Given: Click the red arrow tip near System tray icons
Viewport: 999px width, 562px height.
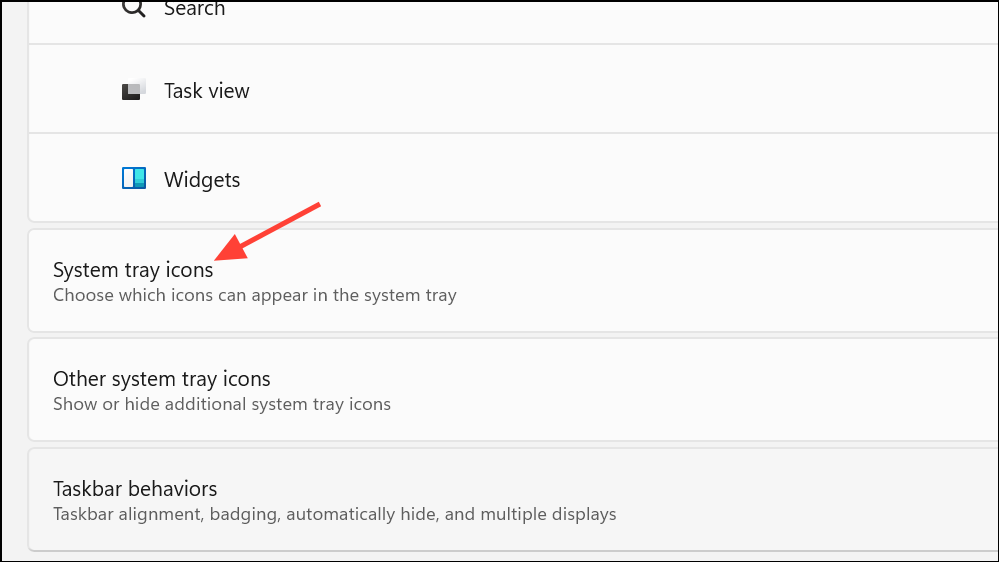Looking at the screenshot, I should pyautogui.click(x=218, y=257).
